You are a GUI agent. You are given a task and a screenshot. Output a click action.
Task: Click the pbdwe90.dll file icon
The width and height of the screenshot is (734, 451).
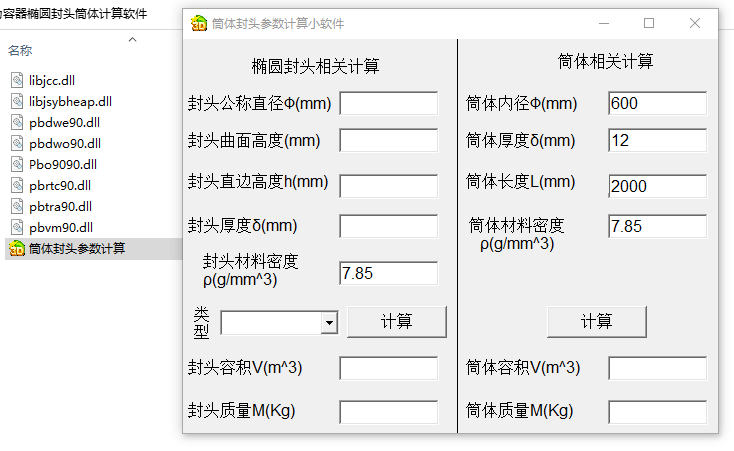pos(17,122)
